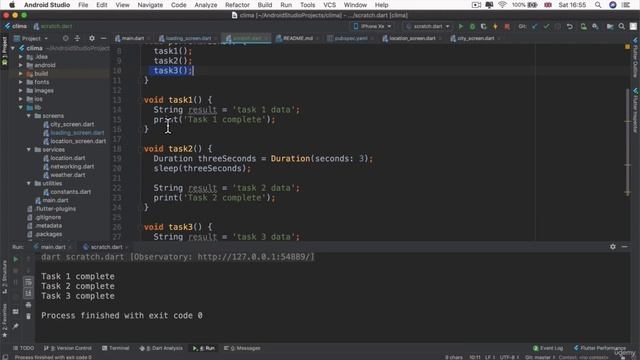This screenshot has height=360, width=640.
Task: Click the collapse-all icon in Project panel header
Action: (x=77, y=38)
